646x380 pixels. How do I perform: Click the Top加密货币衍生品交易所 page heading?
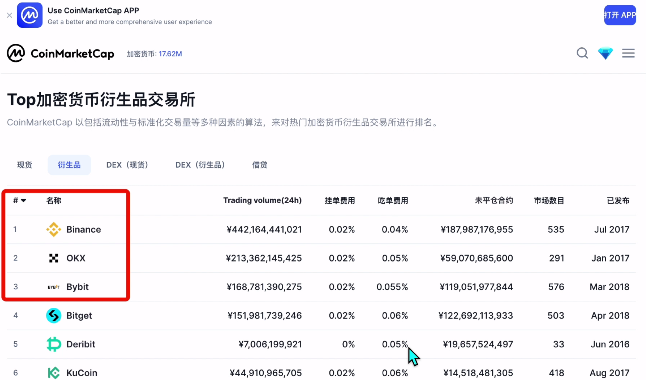(101, 100)
